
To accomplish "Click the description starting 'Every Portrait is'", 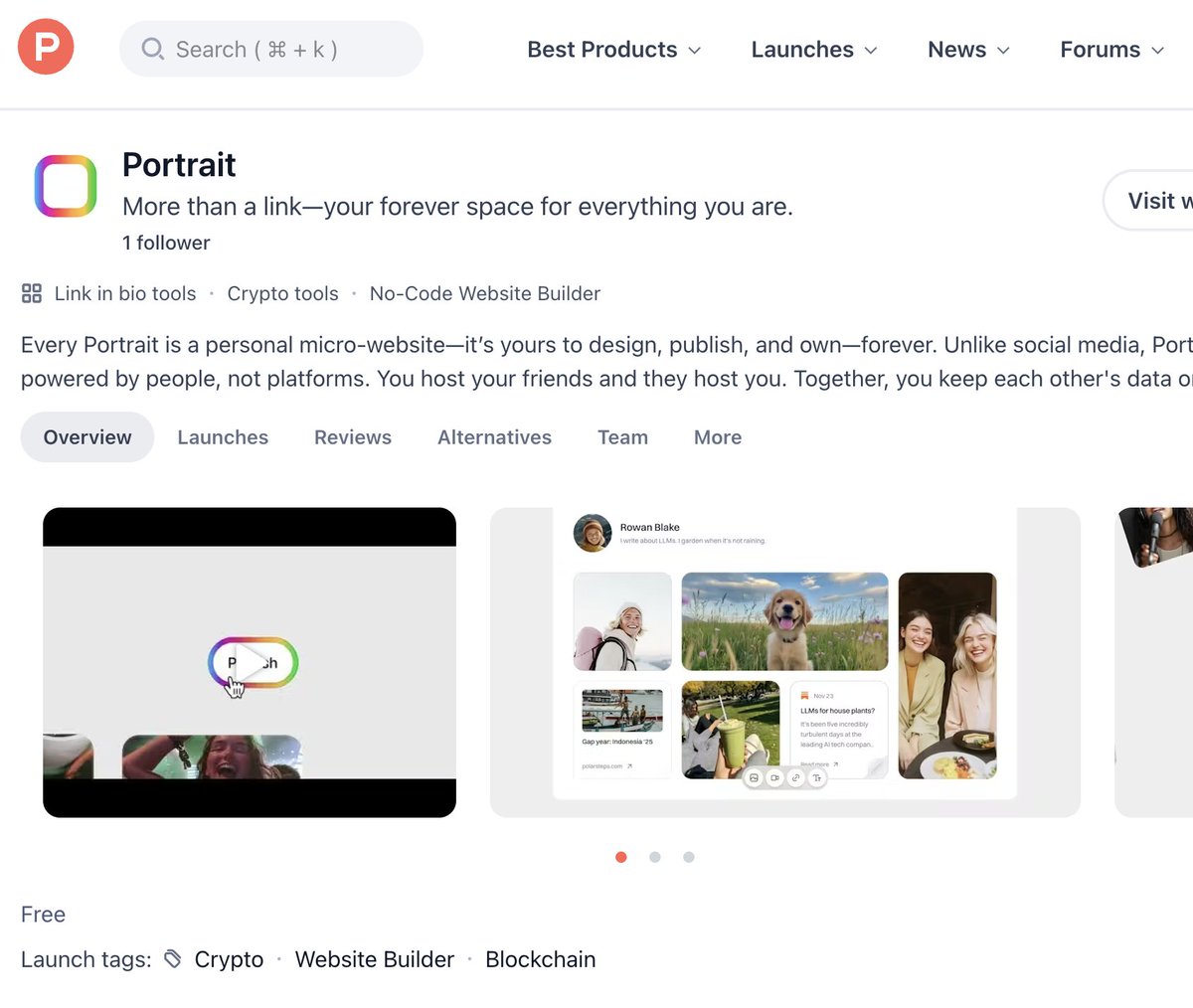I will (606, 362).
